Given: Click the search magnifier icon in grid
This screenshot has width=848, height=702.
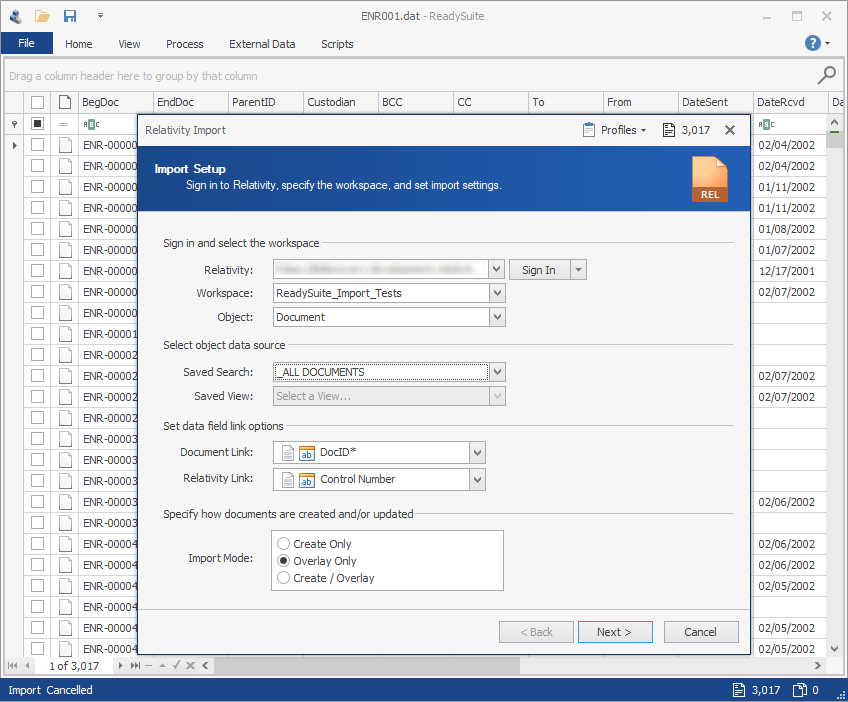Looking at the screenshot, I should [826, 75].
